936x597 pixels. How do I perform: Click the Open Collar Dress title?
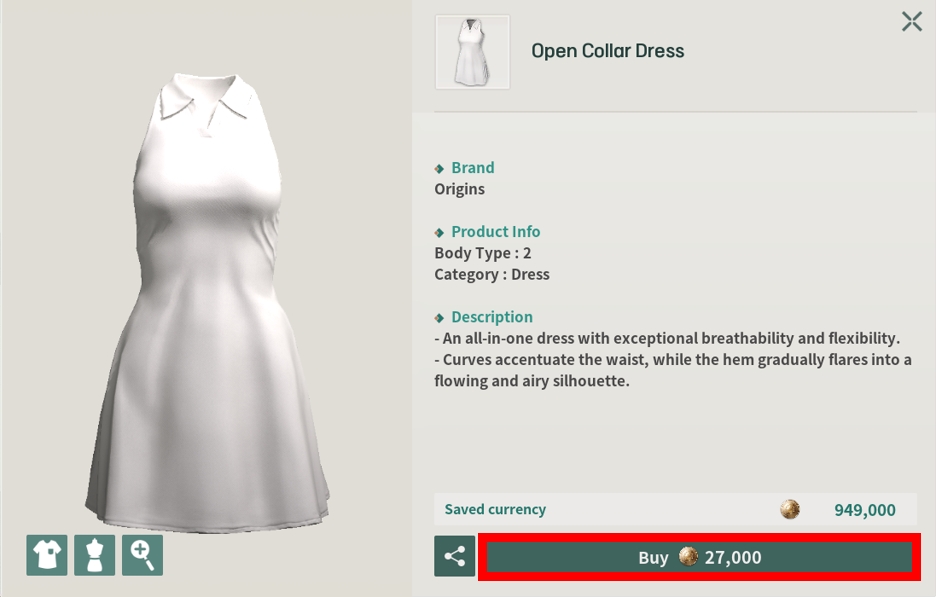607,51
